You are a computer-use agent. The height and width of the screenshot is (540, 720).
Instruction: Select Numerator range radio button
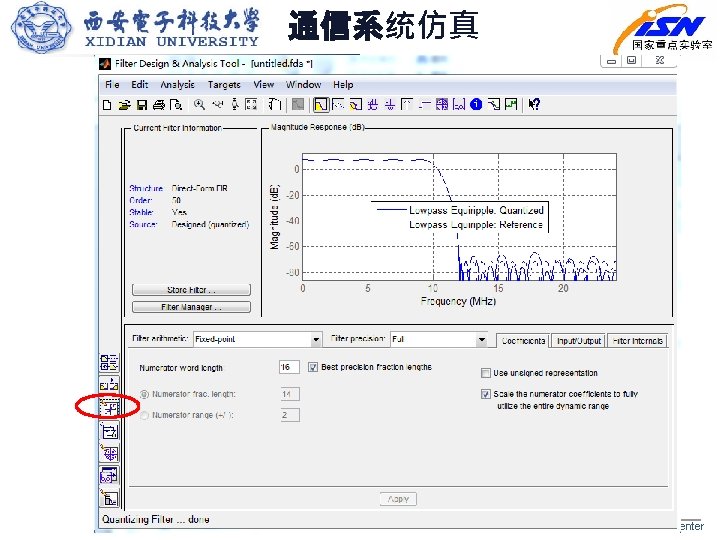[145, 415]
